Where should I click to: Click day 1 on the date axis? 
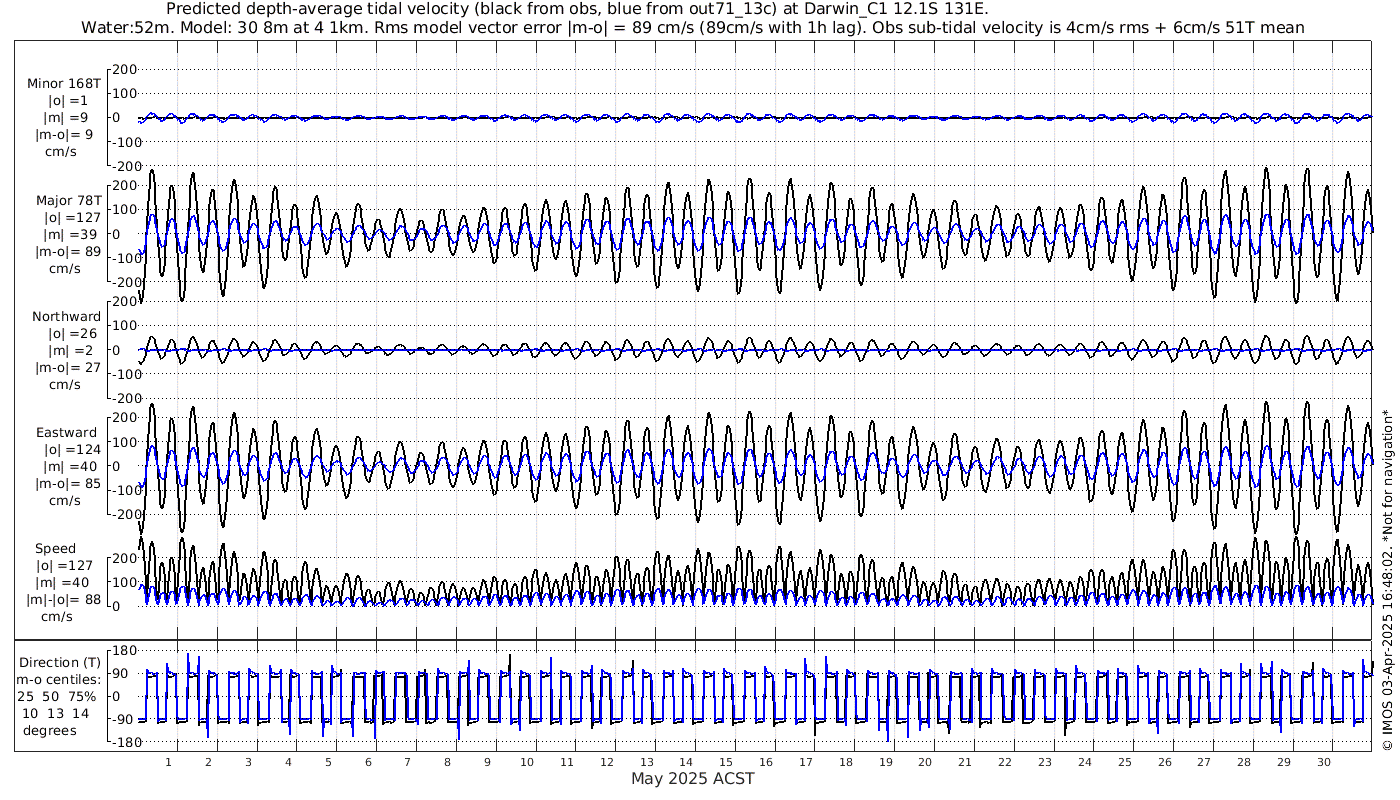(x=169, y=762)
